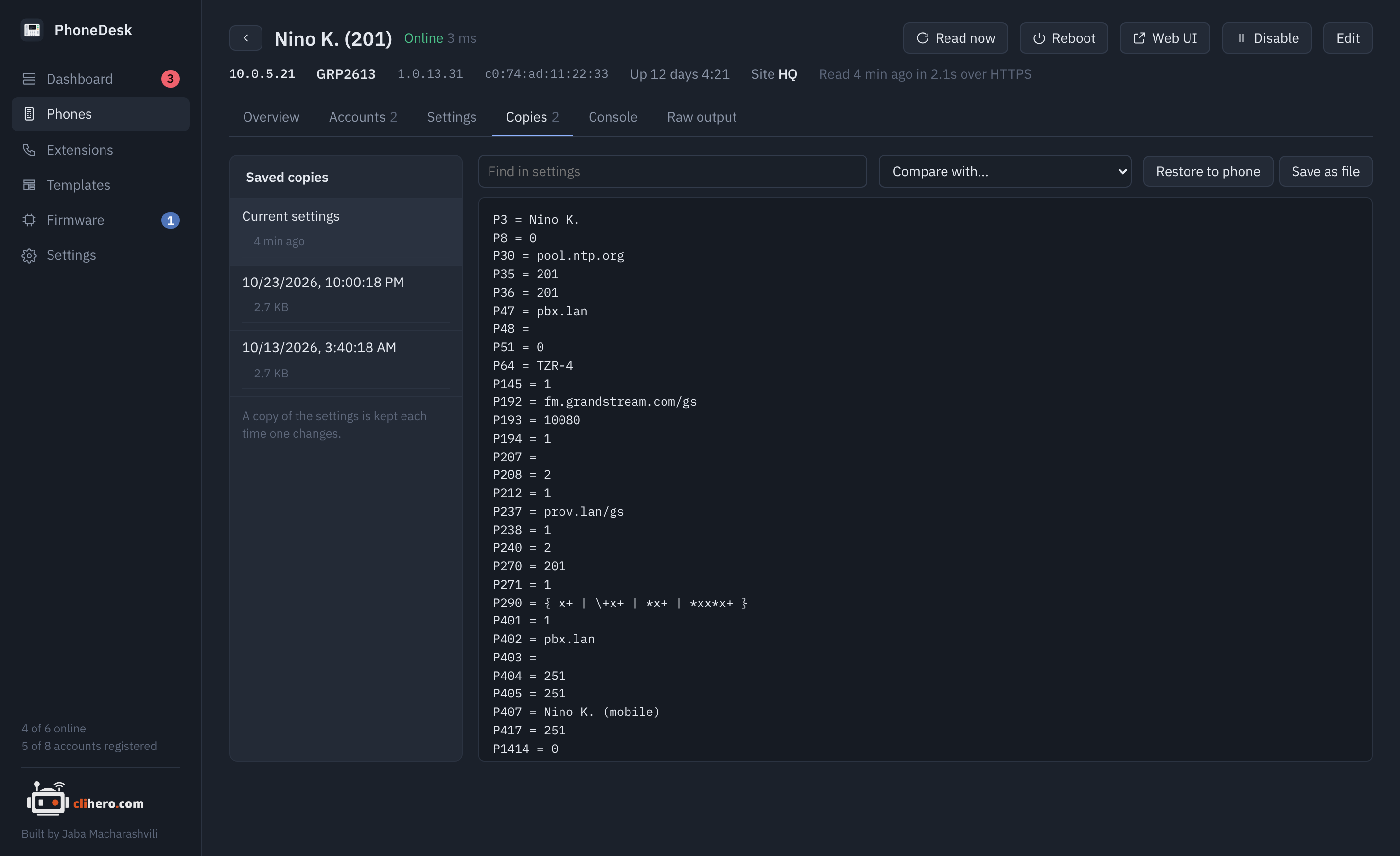Click the Dashboard sidebar icon
The width and height of the screenshot is (1400, 856).
pos(29,79)
